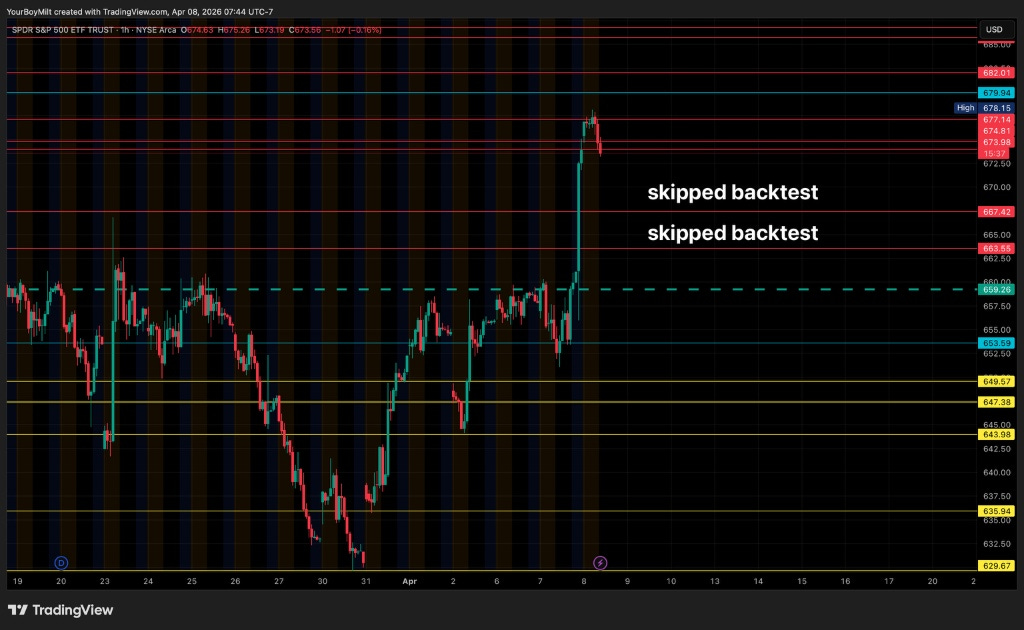Click the Apr label on the time axis
The image size is (1024, 630).
coord(409,581)
